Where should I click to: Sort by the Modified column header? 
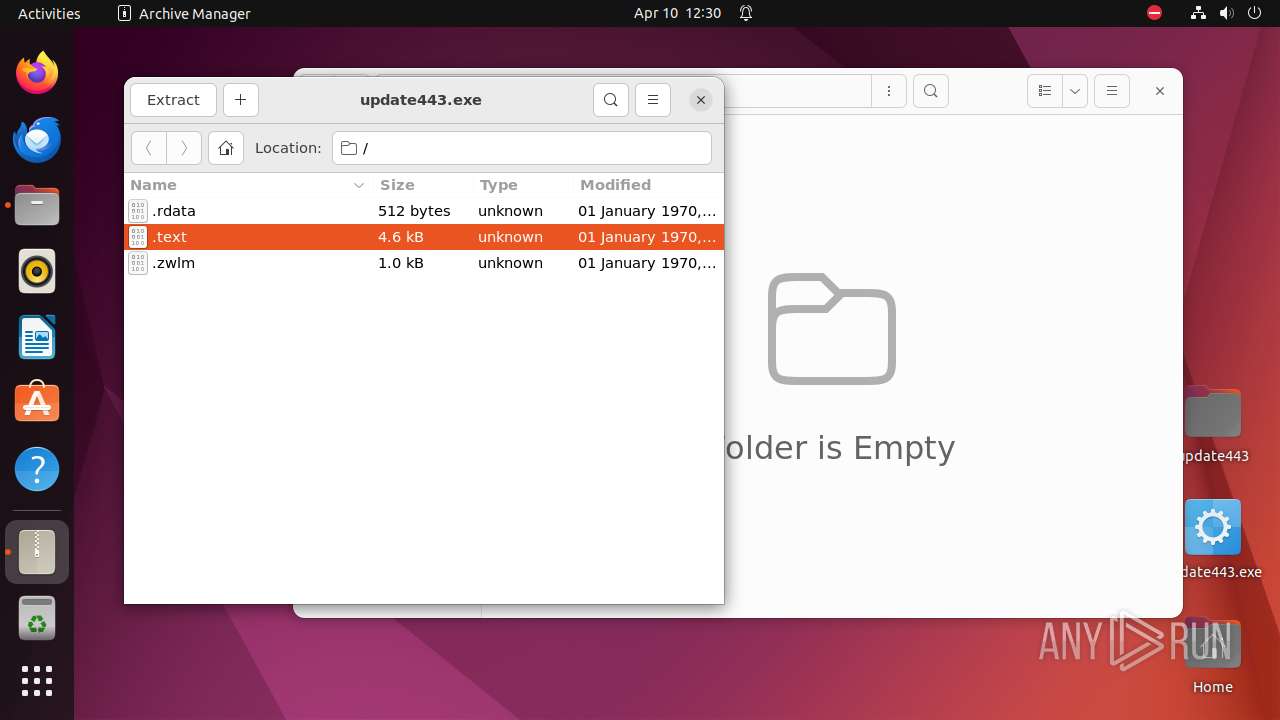pos(647,185)
